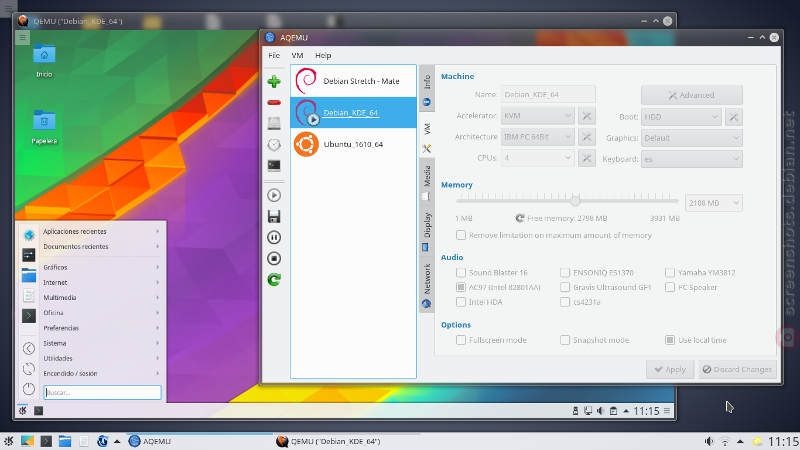Switch to the Media tab
This screenshot has height=450, width=800.
pyautogui.click(x=427, y=183)
